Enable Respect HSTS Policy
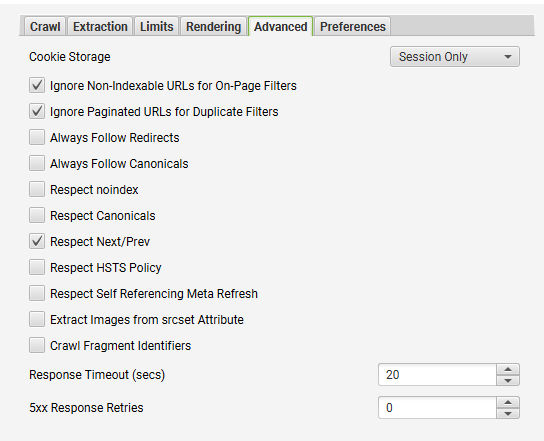Image resolution: width=544 pixels, height=441 pixels. (x=37, y=268)
